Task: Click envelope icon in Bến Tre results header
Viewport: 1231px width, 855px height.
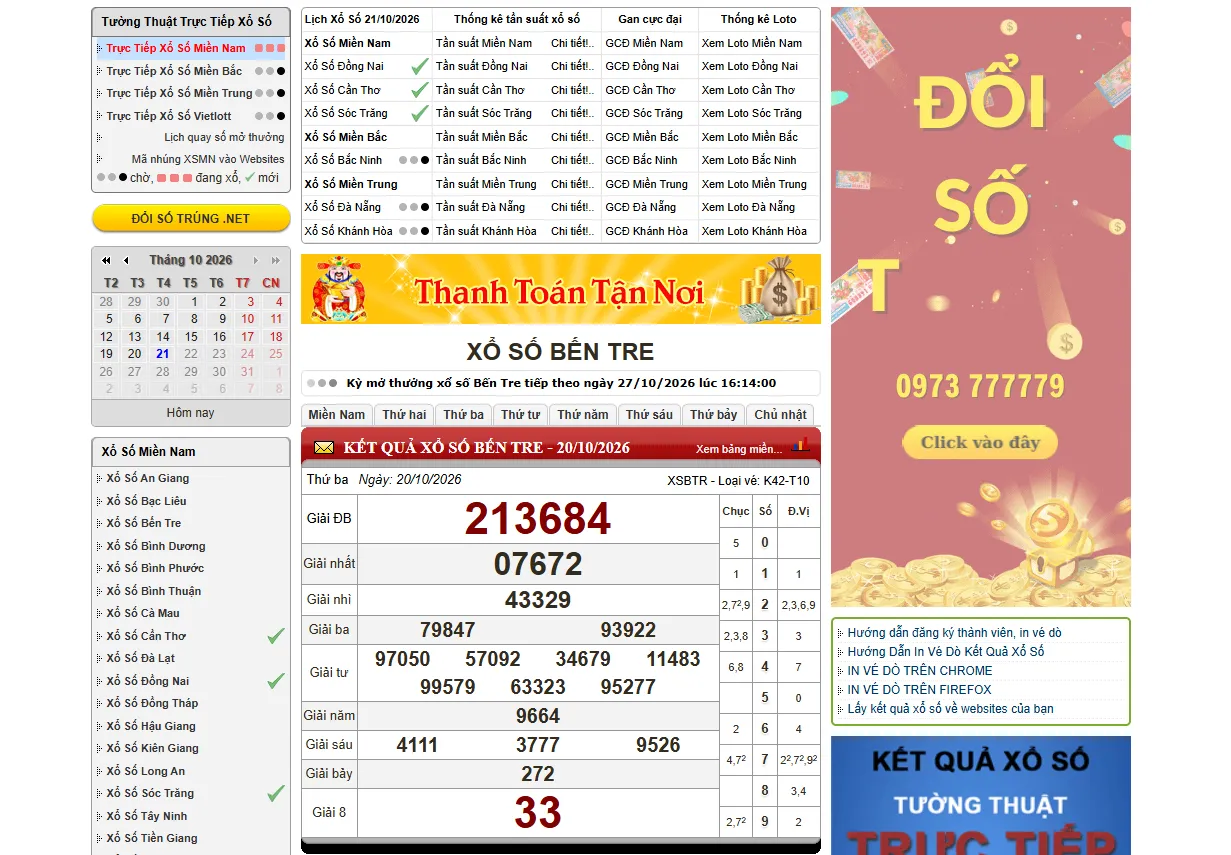Action: point(324,447)
